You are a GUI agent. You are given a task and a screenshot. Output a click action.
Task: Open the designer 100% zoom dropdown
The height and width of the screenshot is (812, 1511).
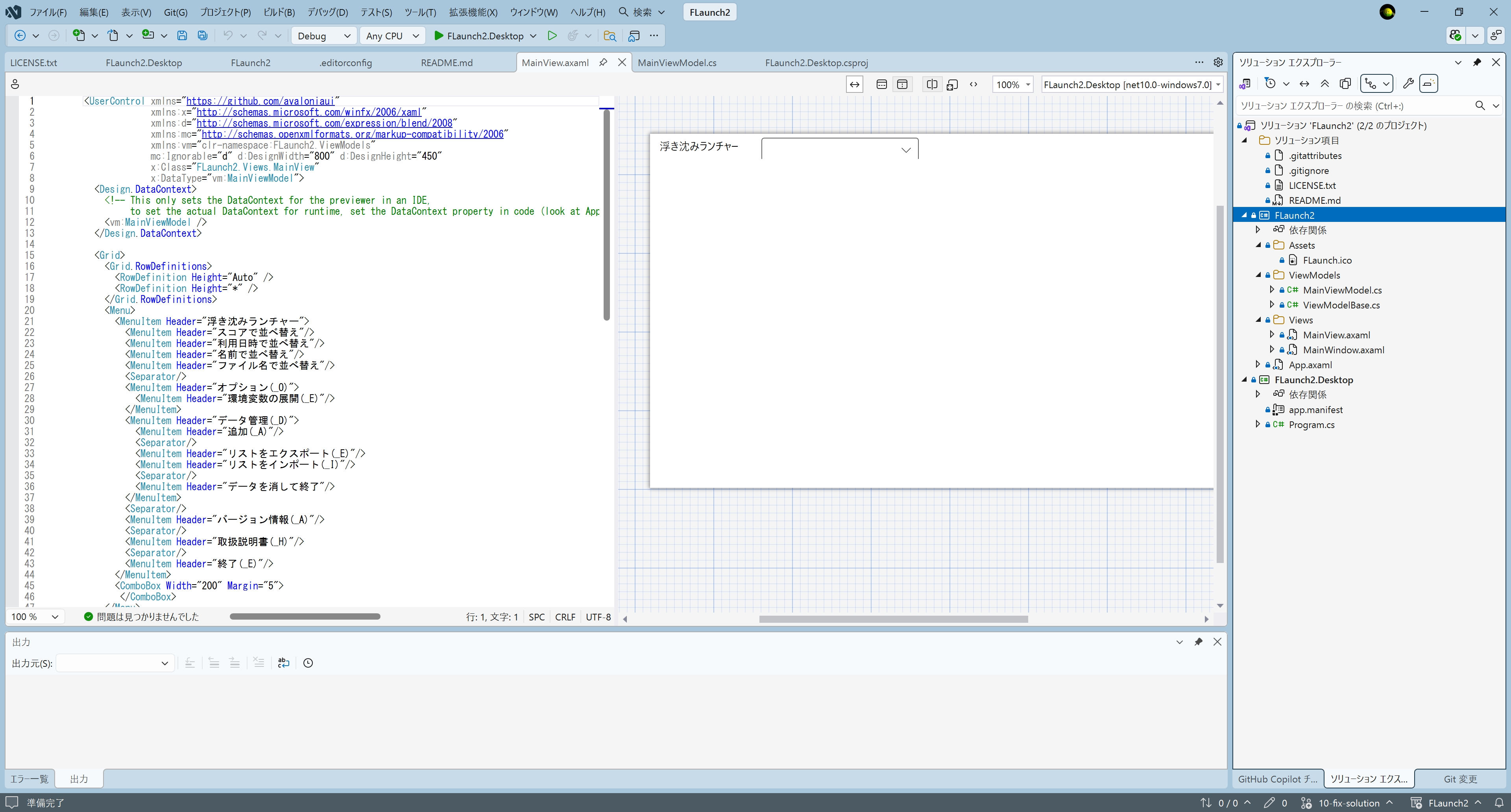coord(1012,85)
